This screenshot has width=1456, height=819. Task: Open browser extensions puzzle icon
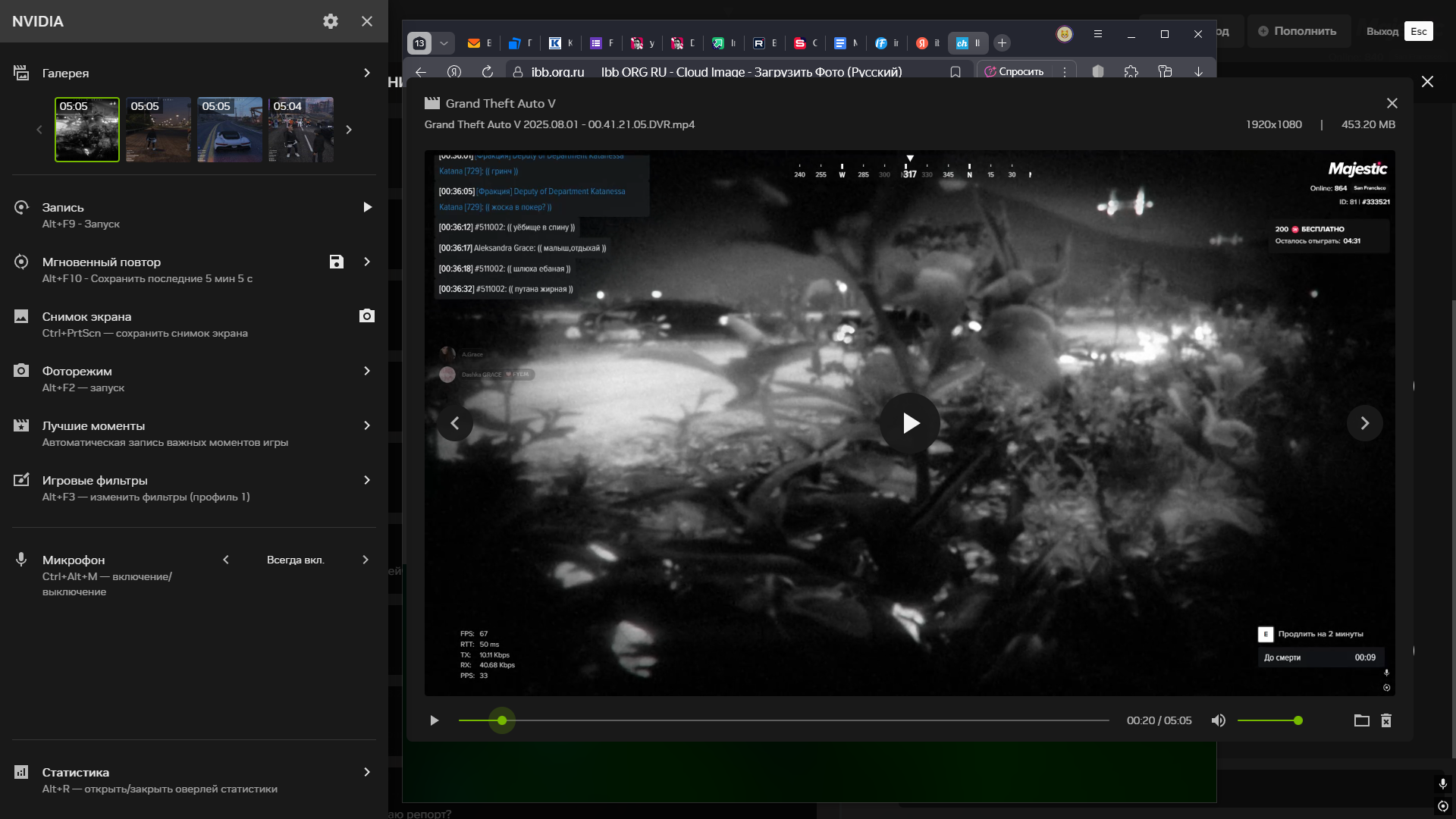click(x=1131, y=72)
